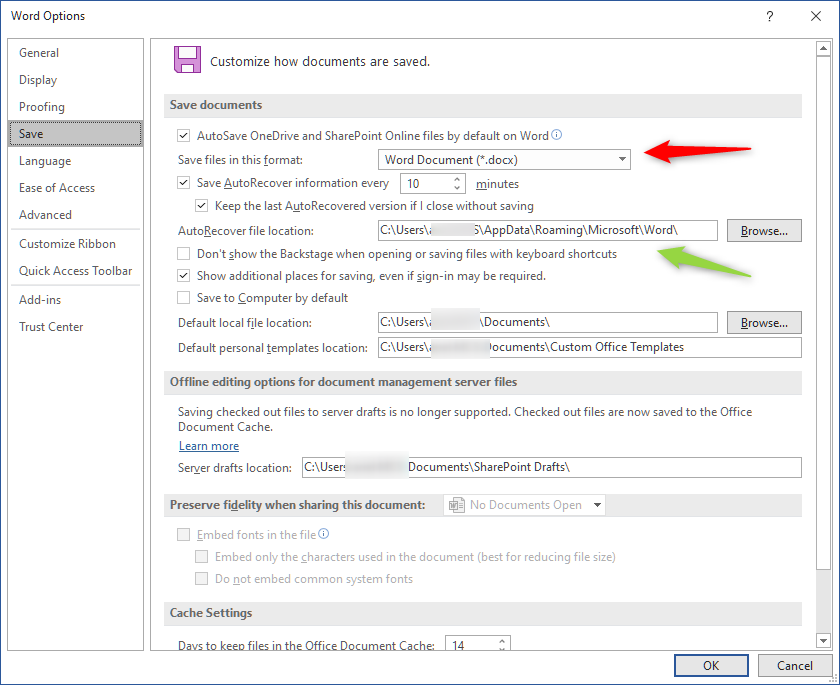This screenshot has width=840, height=685.
Task: Decrease AutoRecover minutes with down arrow
Action: pyautogui.click(x=456, y=187)
